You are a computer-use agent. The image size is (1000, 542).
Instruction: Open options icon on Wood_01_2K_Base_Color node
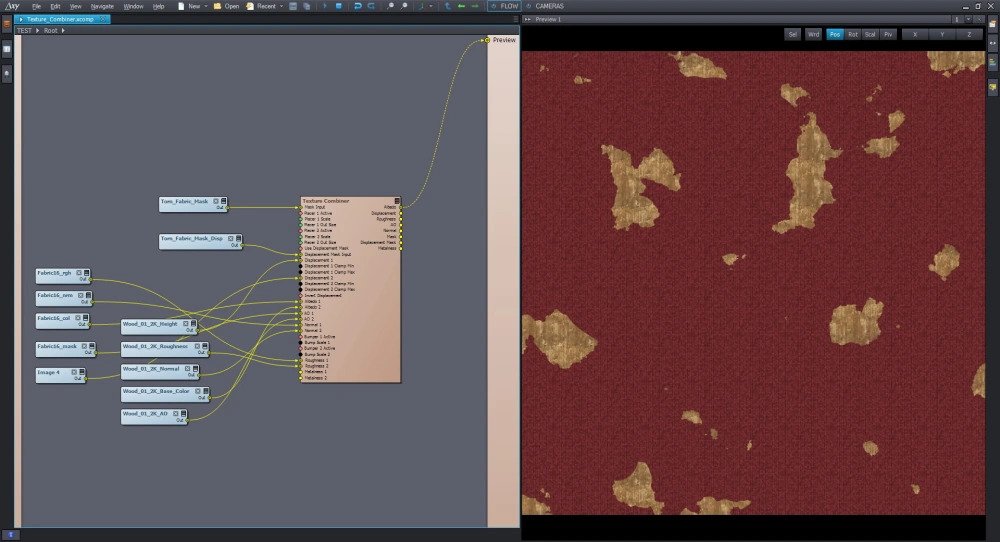point(205,391)
